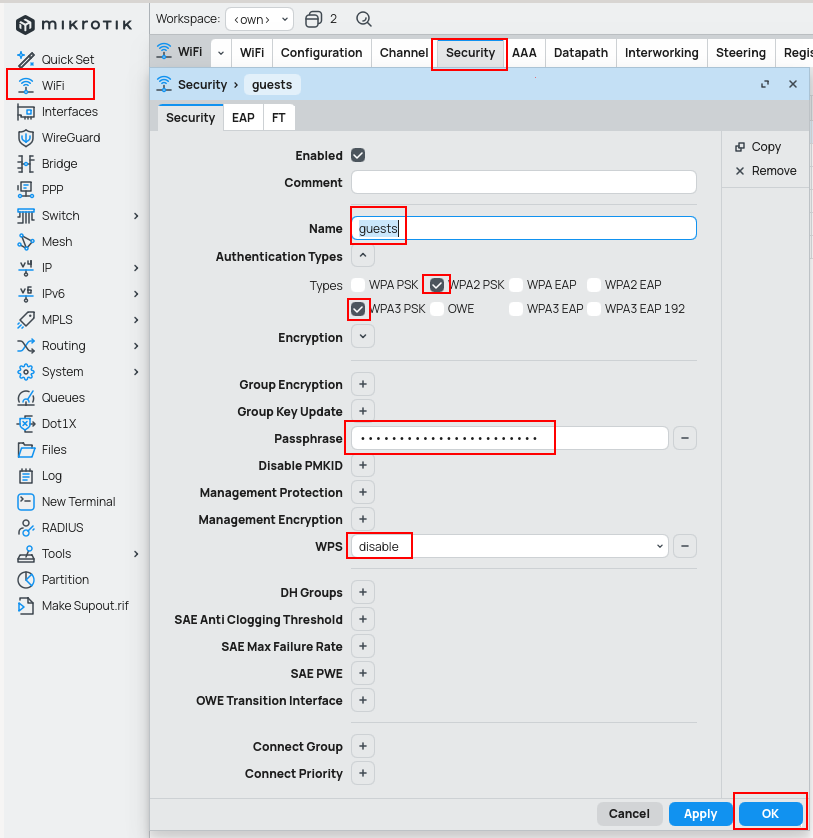Expand the Routing submenu
This screenshot has height=838, width=813.
pyautogui.click(x=136, y=346)
